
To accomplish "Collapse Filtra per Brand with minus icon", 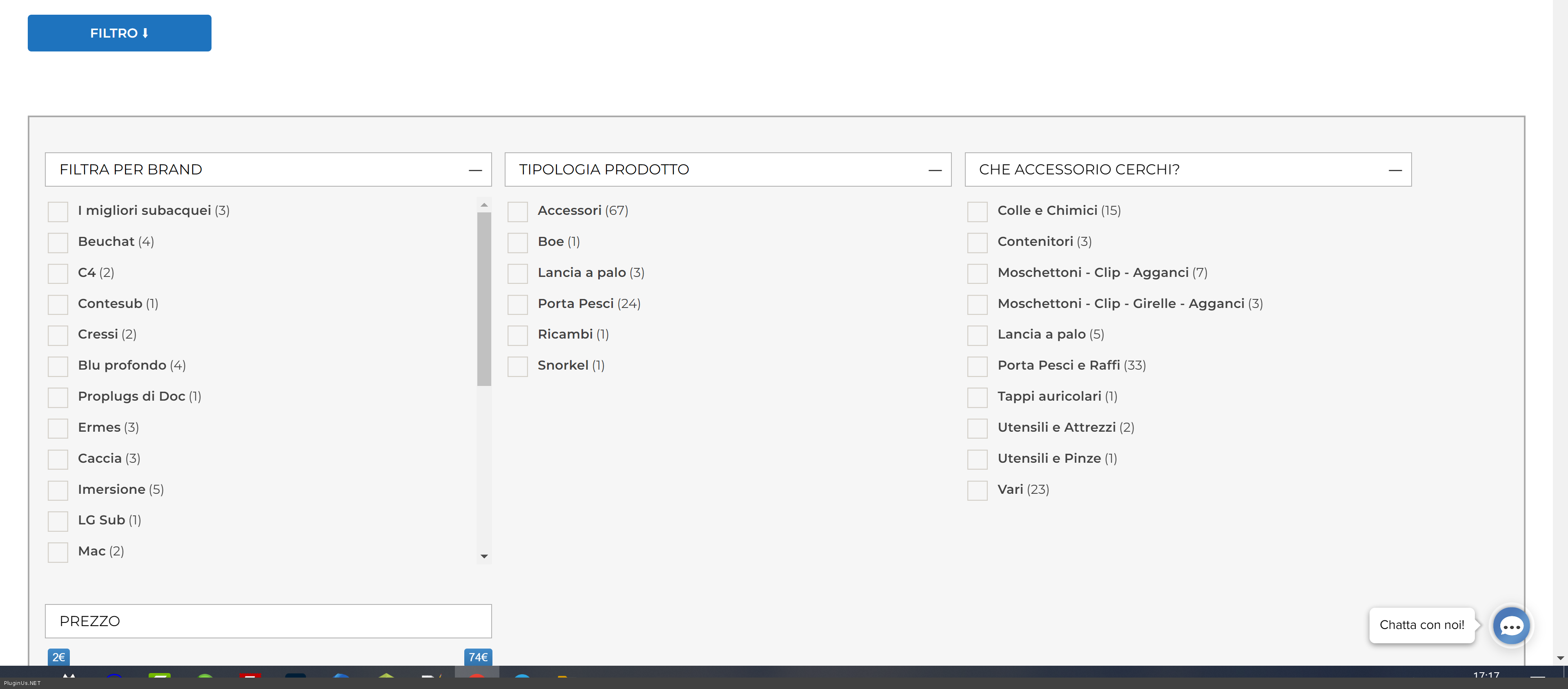I will coord(475,170).
